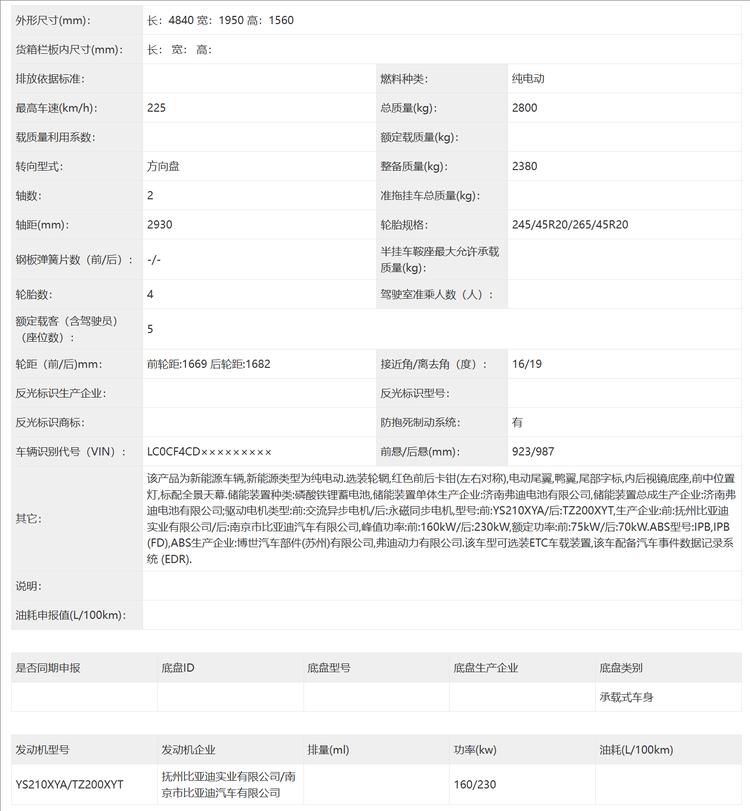Click the 其它 row label
The width and height of the screenshot is (750, 811).
pos(28,519)
